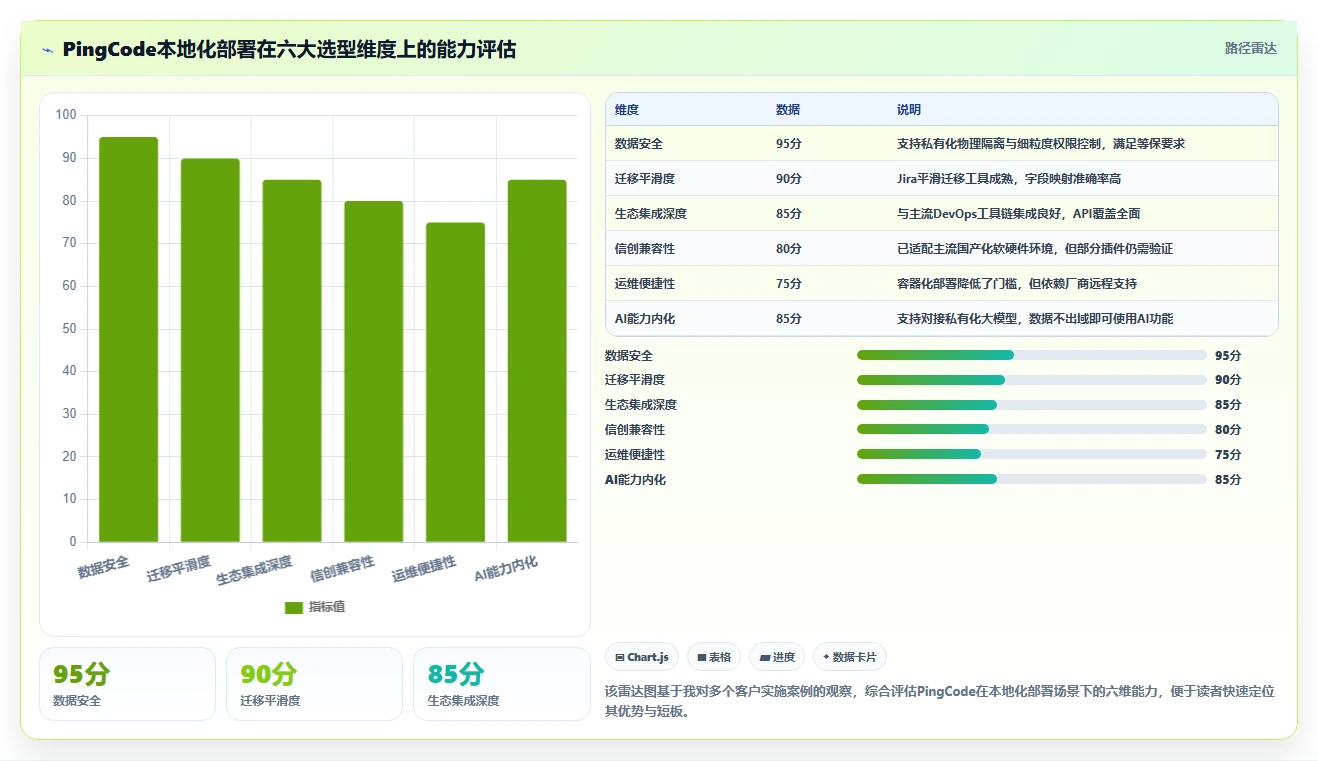Viewport: 1318px width, 761px height.
Task: Select the AI能力内化 bar in the chart
Action: (537, 361)
